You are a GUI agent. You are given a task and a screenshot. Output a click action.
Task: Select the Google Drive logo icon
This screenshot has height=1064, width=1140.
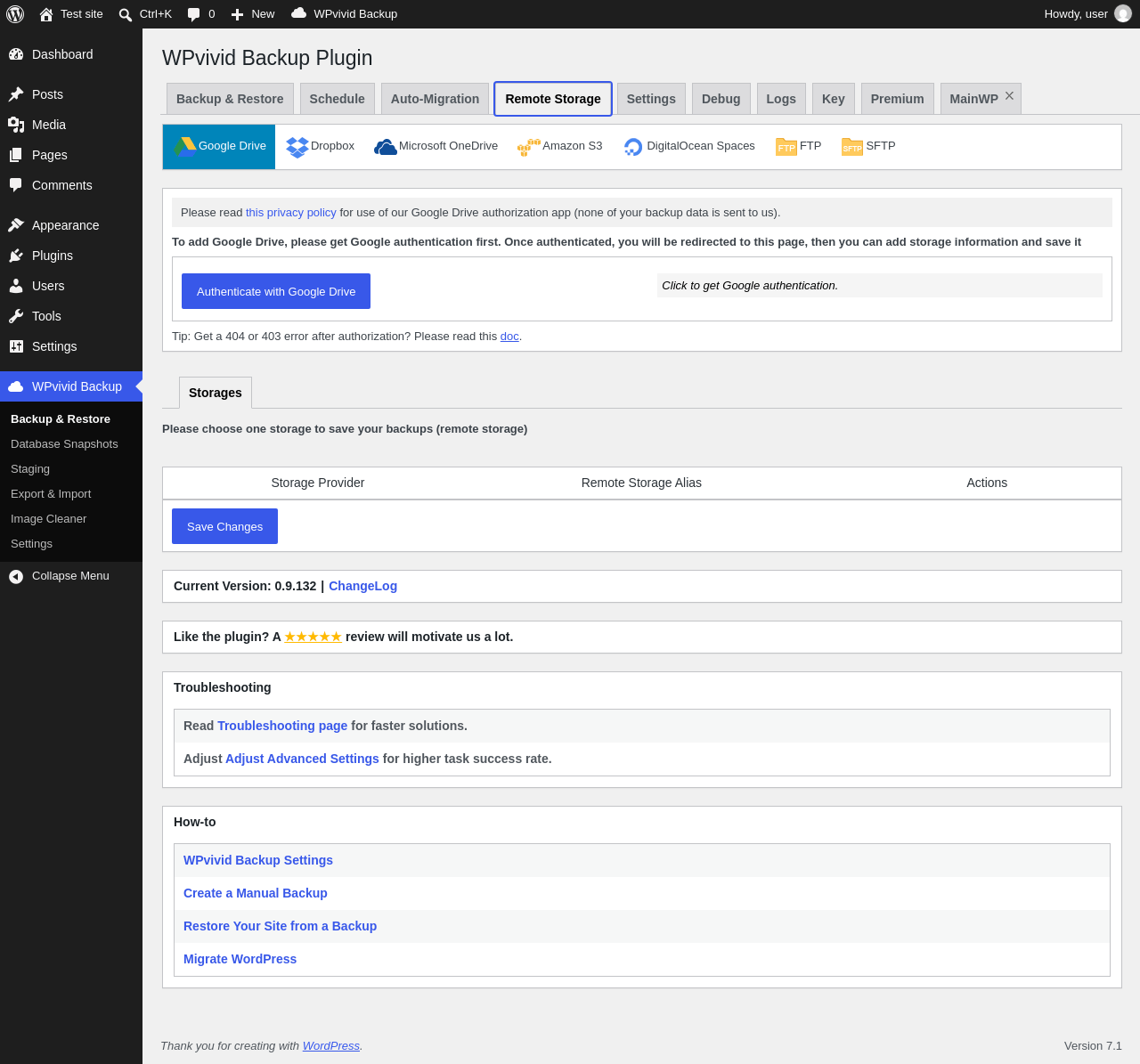185,146
